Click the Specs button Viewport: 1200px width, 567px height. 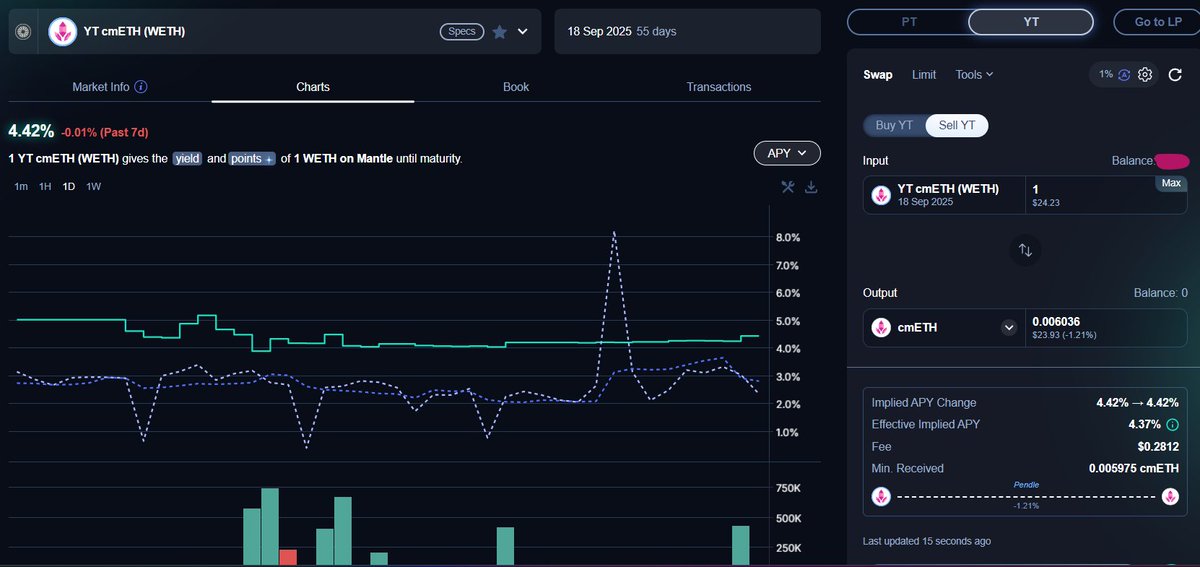(x=462, y=32)
